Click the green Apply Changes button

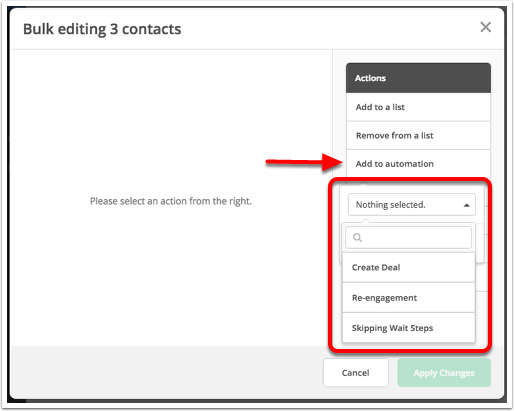click(444, 373)
